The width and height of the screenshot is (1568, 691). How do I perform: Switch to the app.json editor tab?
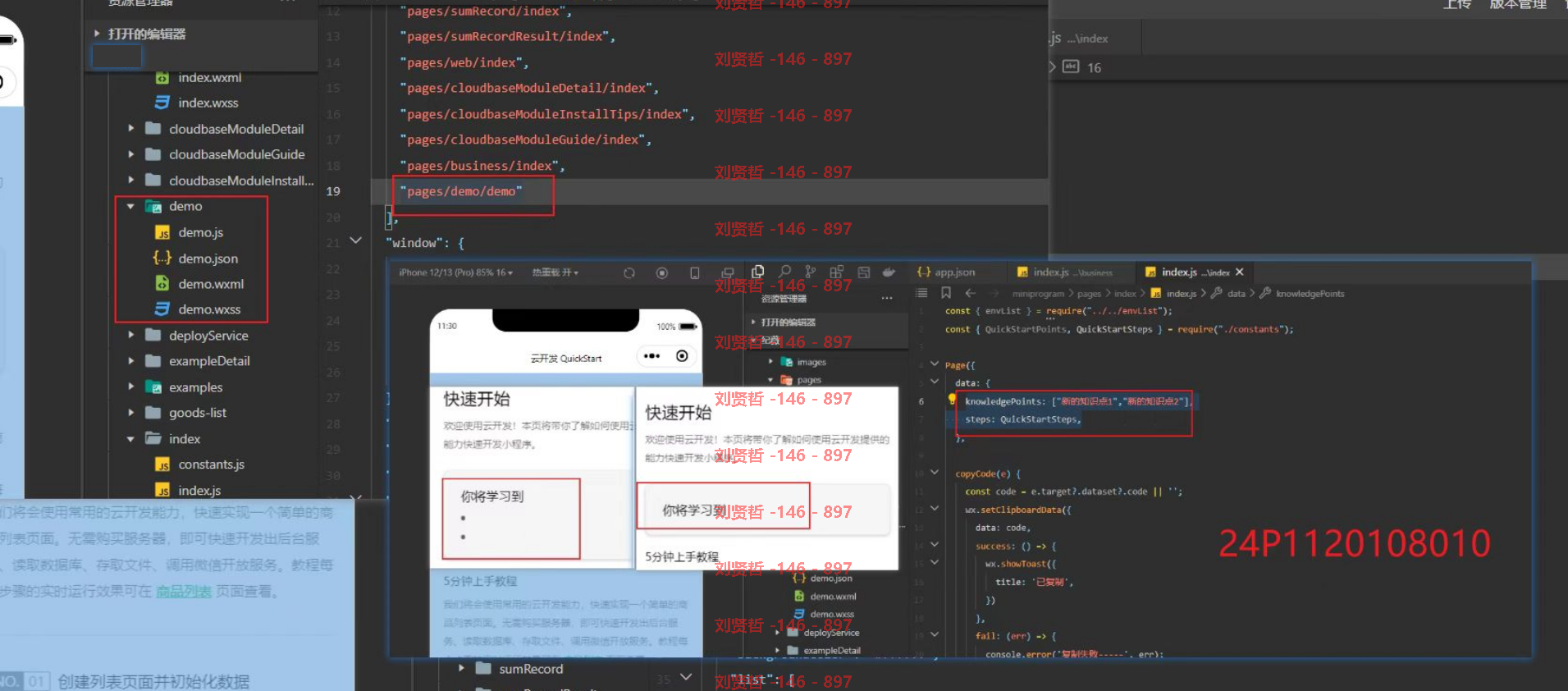click(946, 272)
